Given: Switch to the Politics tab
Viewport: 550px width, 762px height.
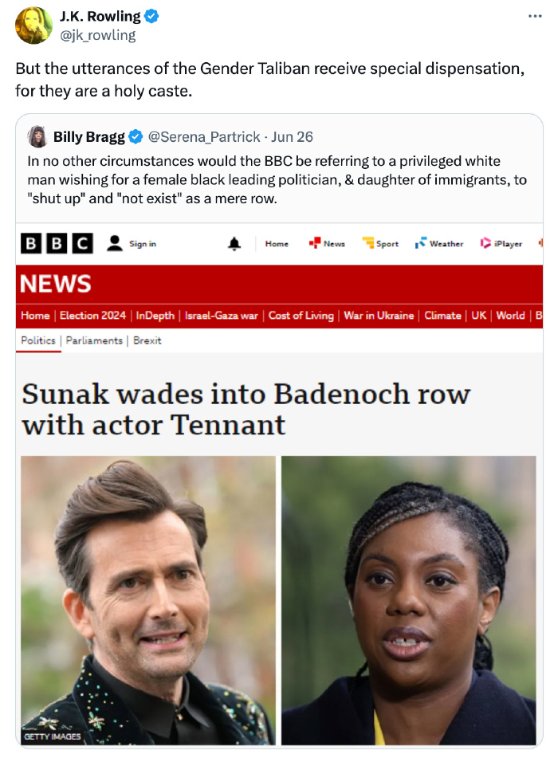Looking at the screenshot, I should (38, 340).
